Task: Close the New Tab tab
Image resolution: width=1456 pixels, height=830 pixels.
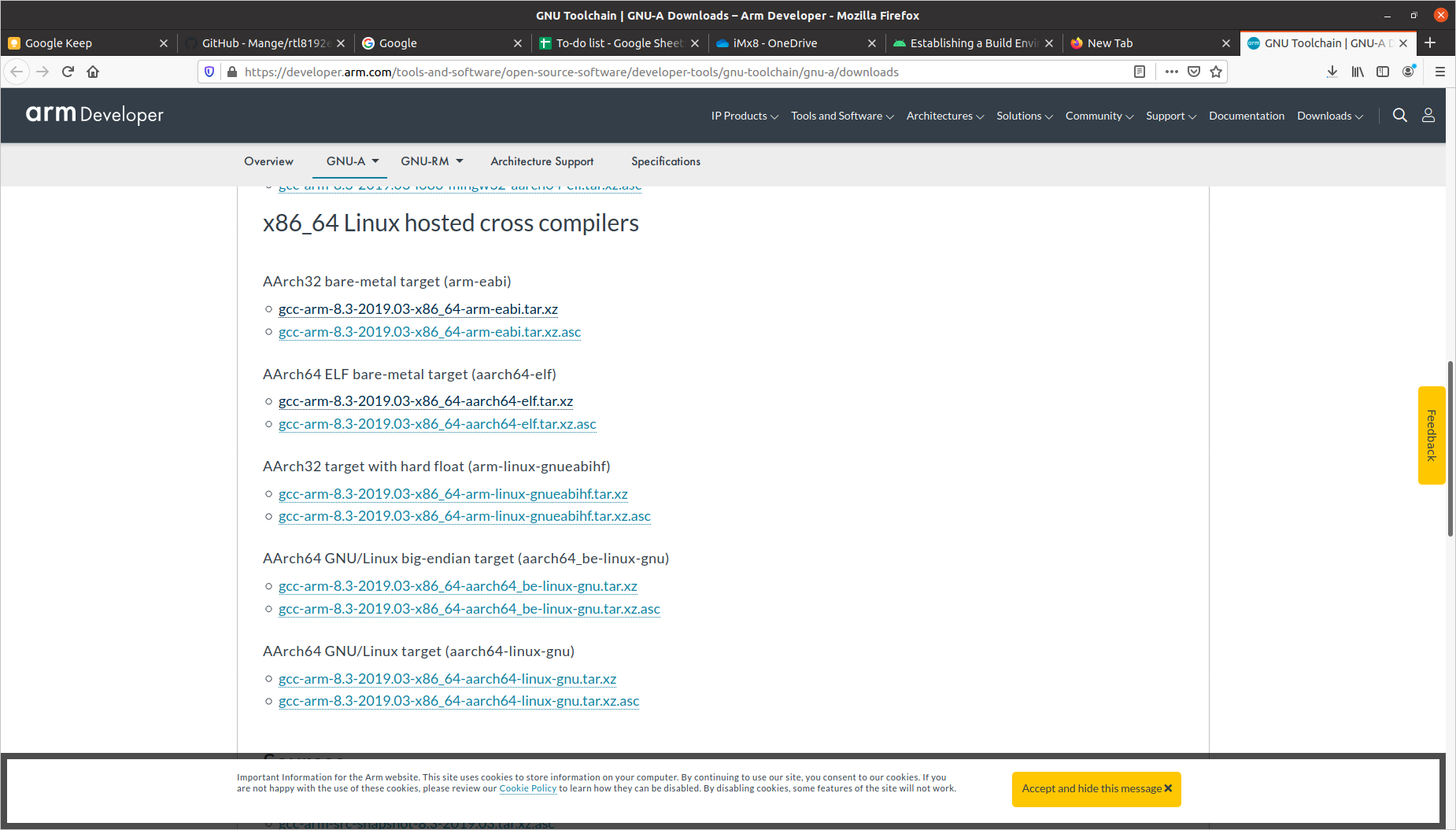Action: tap(1226, 43)
